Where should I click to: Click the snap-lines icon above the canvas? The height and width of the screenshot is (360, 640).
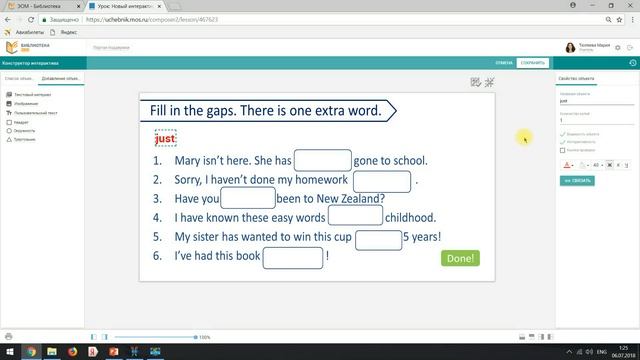point(489,82)
